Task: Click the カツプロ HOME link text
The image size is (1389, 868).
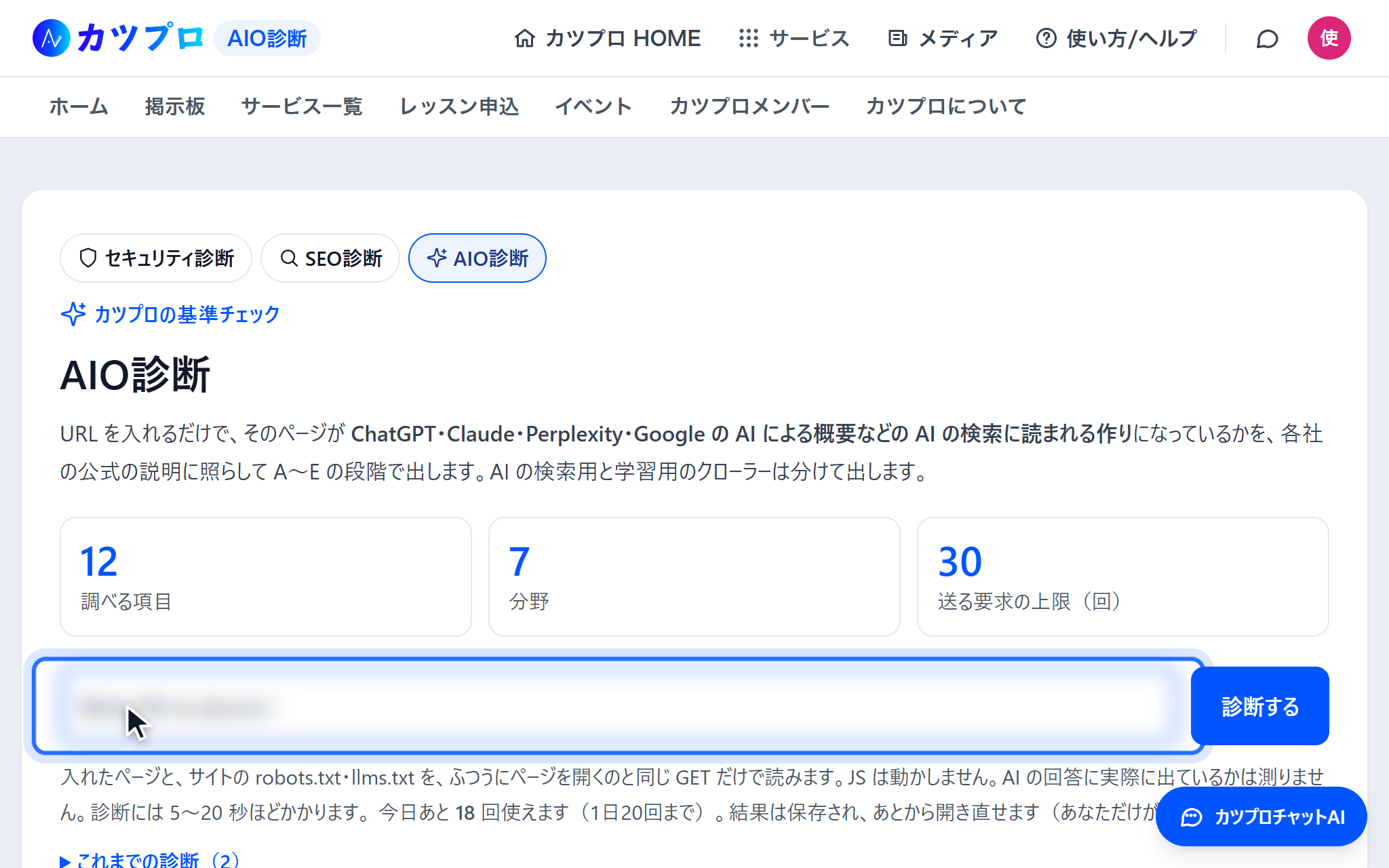Action: pyautogui.click(x=623, y=39)
